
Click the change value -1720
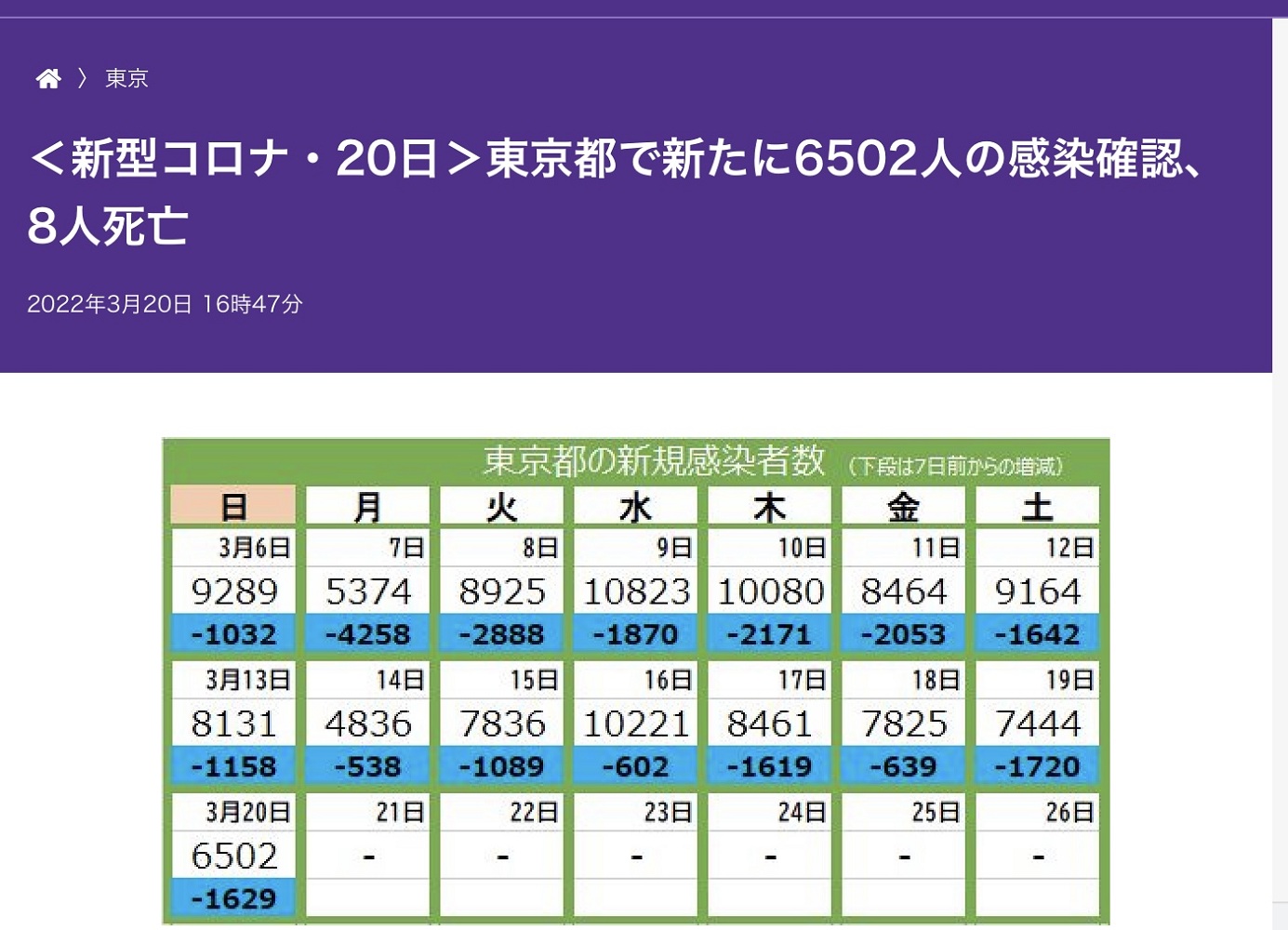pyautogui.click(x=1037, y=766)
